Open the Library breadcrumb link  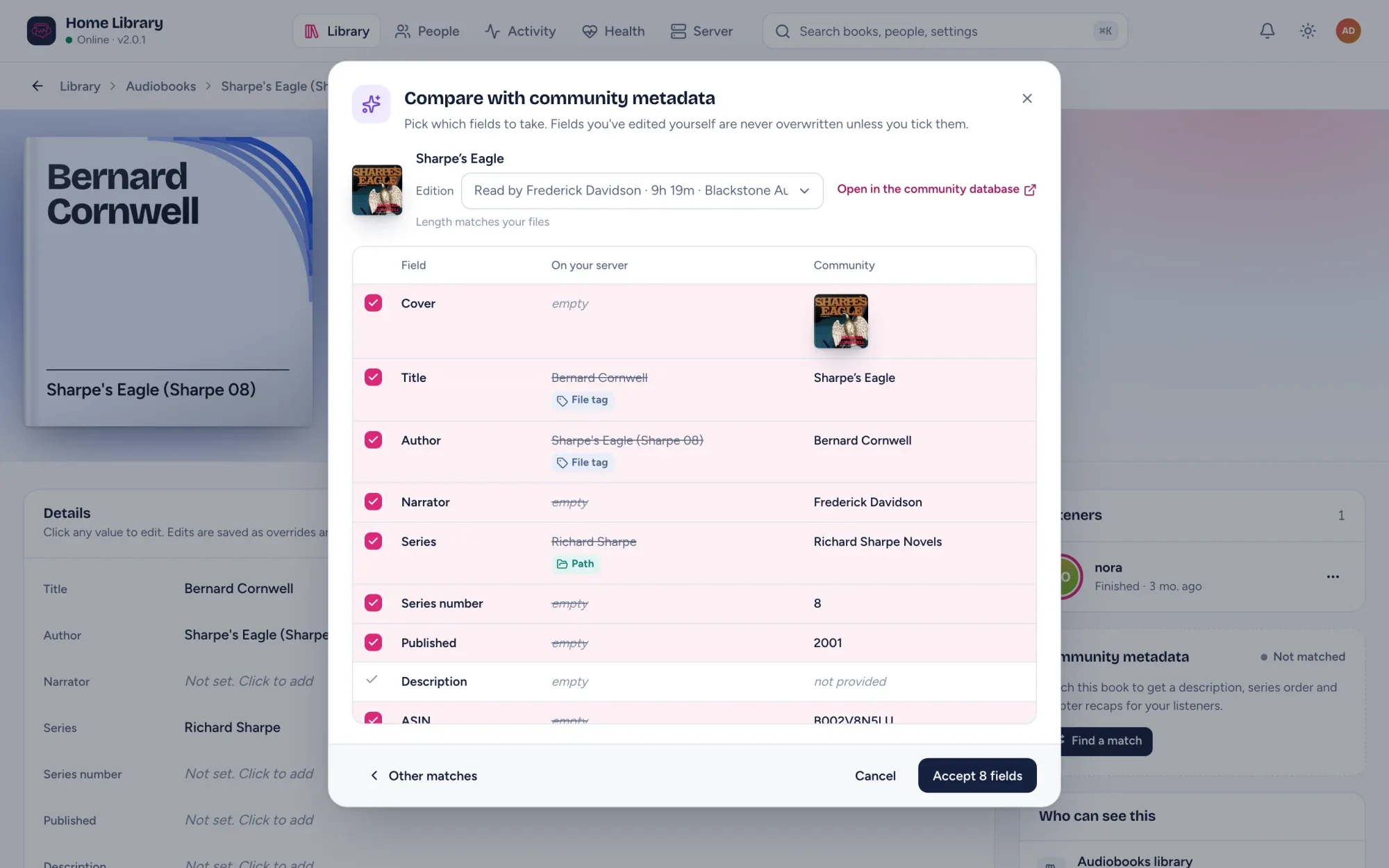click(80, 86)
